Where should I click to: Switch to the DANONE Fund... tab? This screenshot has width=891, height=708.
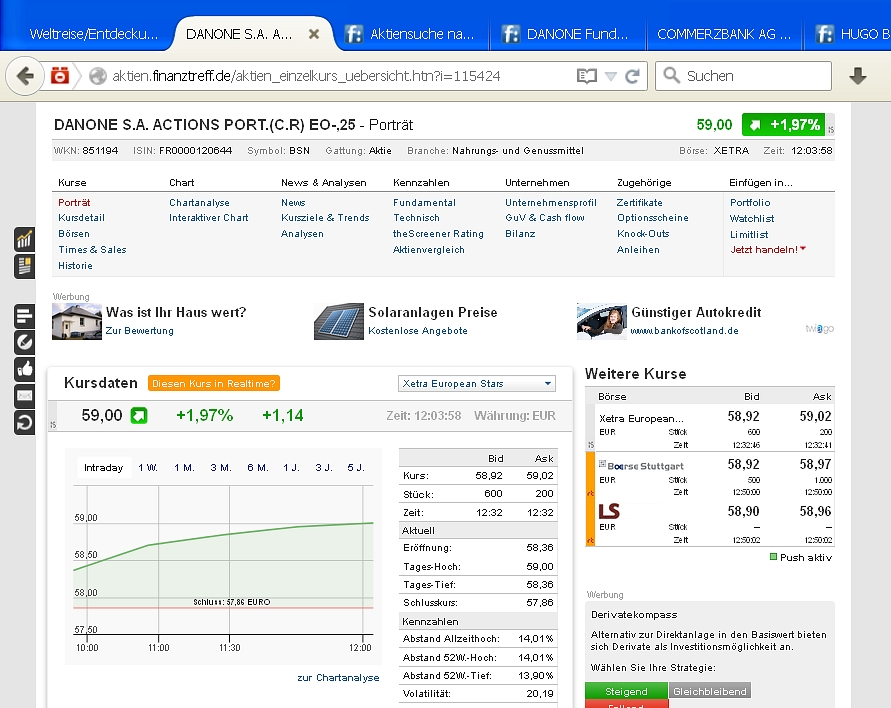click(567, 34)
